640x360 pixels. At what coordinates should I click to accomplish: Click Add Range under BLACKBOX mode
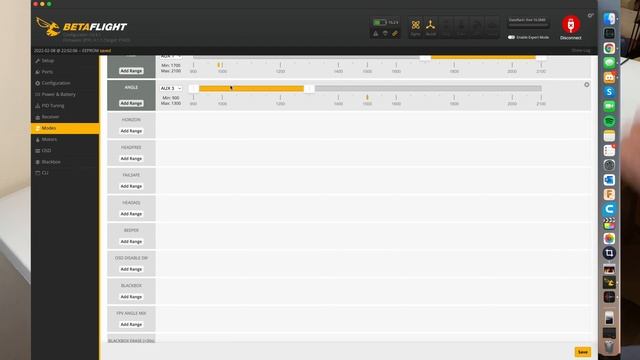click(131, 297)
